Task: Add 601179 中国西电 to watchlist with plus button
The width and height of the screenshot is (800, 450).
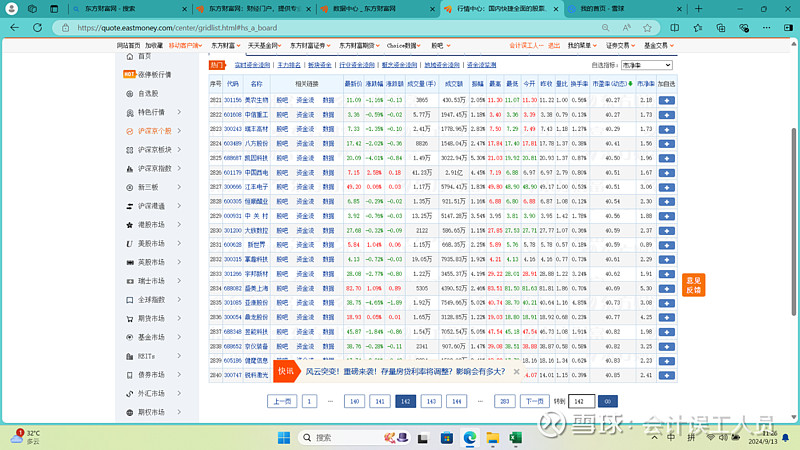Action: pos(666,173)
